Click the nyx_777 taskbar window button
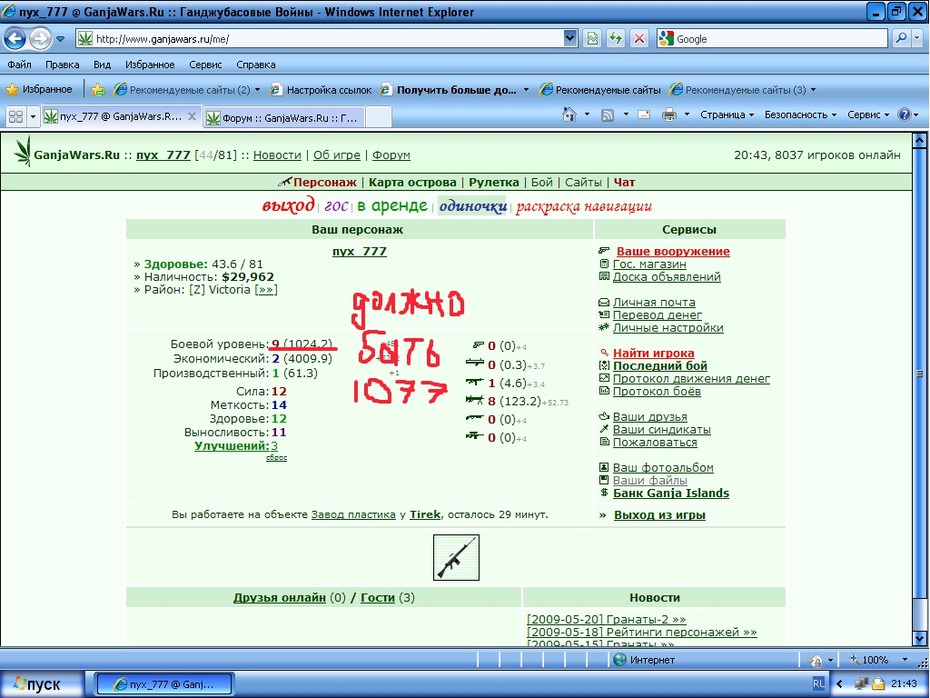 point(164,684)
